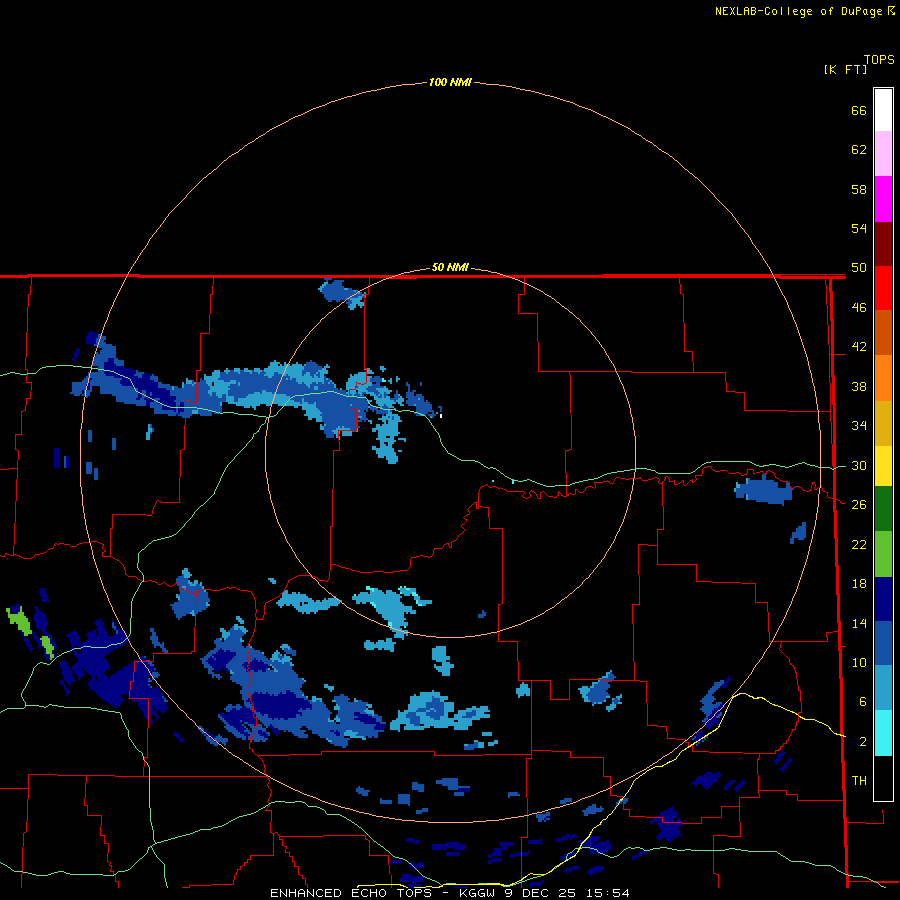Click the ENHANCED ECHO TOPS caption text

click(351, 893)
